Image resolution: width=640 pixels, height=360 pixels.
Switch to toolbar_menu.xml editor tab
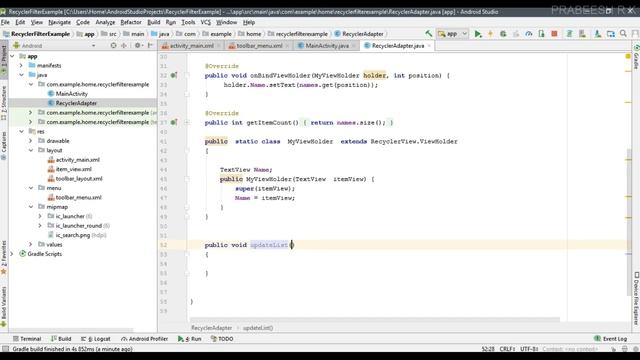[259, 46]
